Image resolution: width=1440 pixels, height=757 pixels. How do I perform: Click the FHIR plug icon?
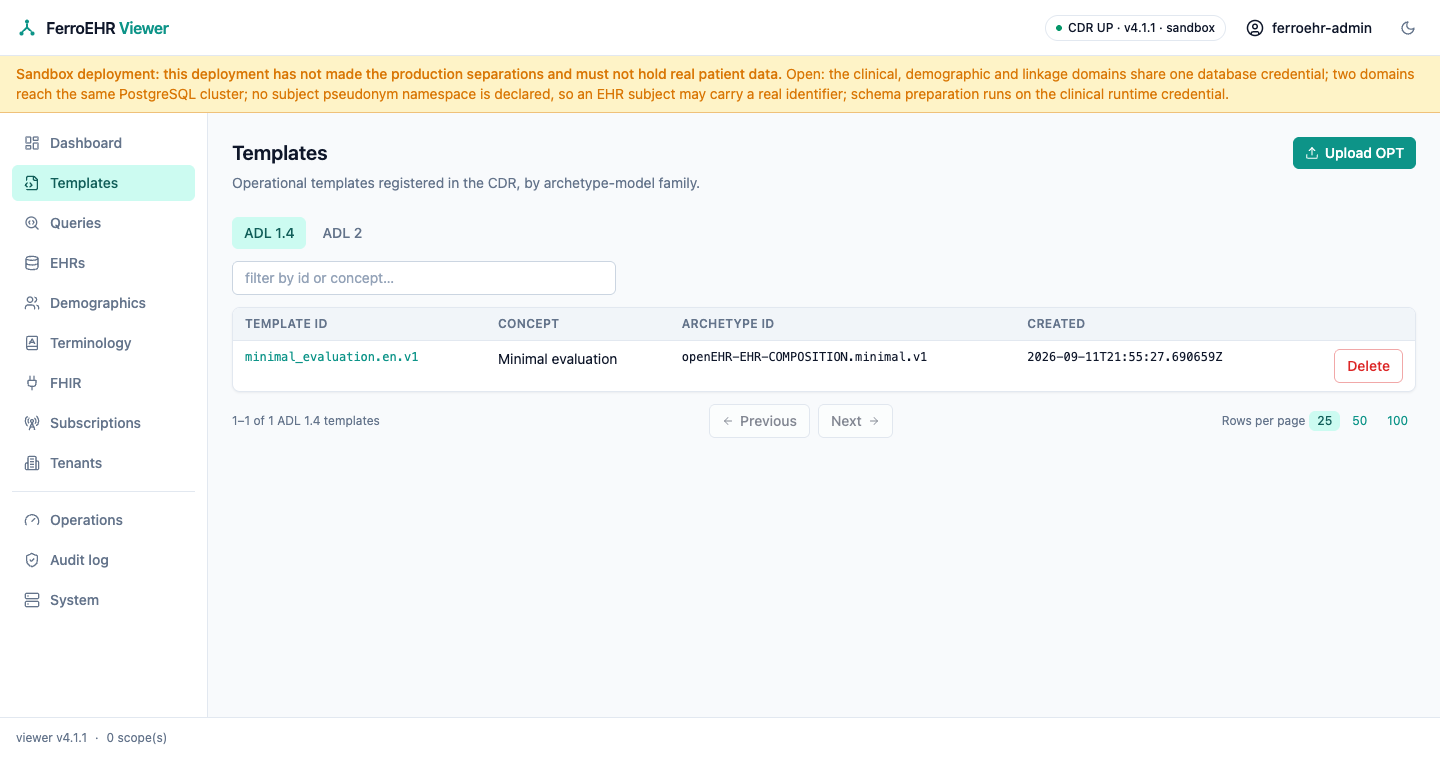click(32, 383)
